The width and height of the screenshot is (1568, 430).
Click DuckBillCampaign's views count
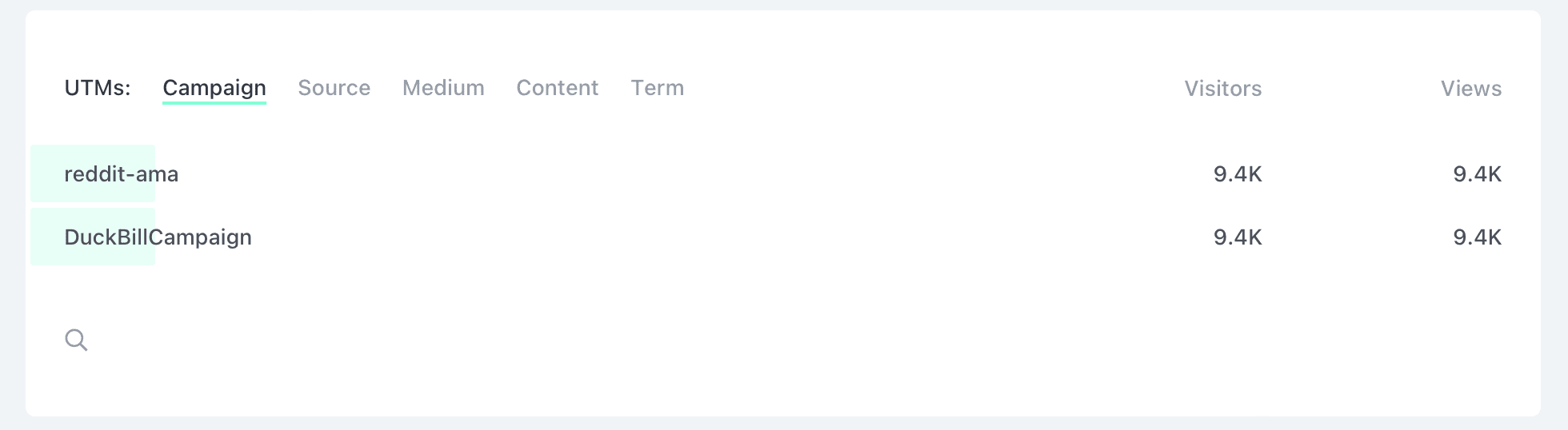tap(1477, 237)
